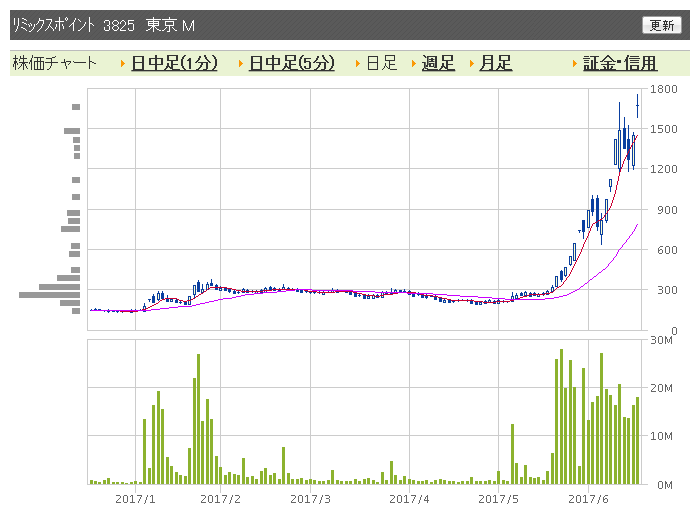Click the 300 price axis label
699x524 pixels.
coord(667,290)
